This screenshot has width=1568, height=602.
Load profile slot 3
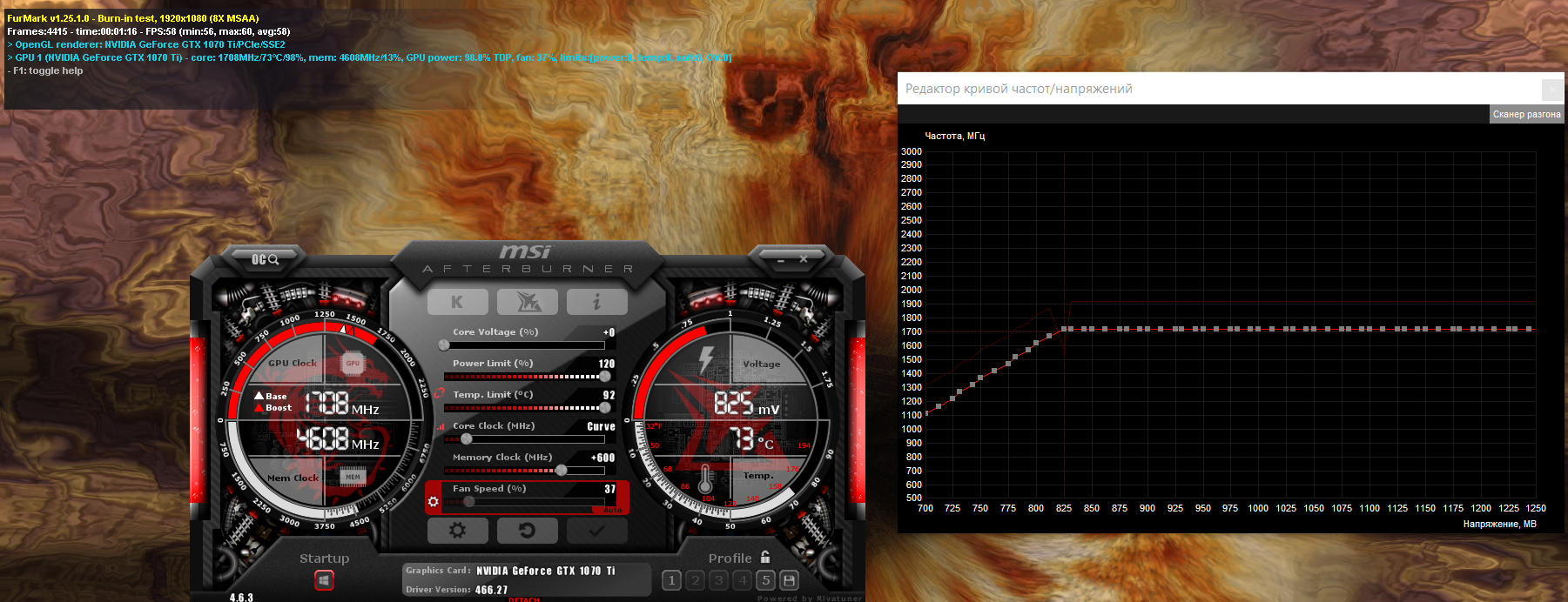coord(718,580)
